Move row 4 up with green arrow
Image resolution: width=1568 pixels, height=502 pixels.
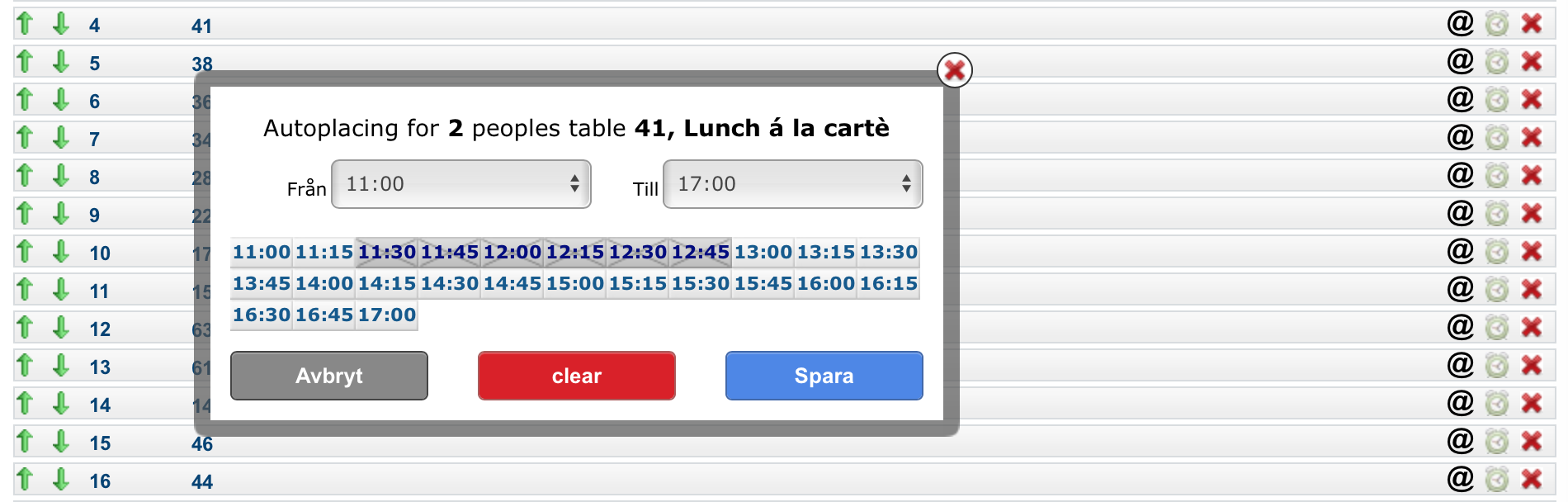(x=25, y=24)
